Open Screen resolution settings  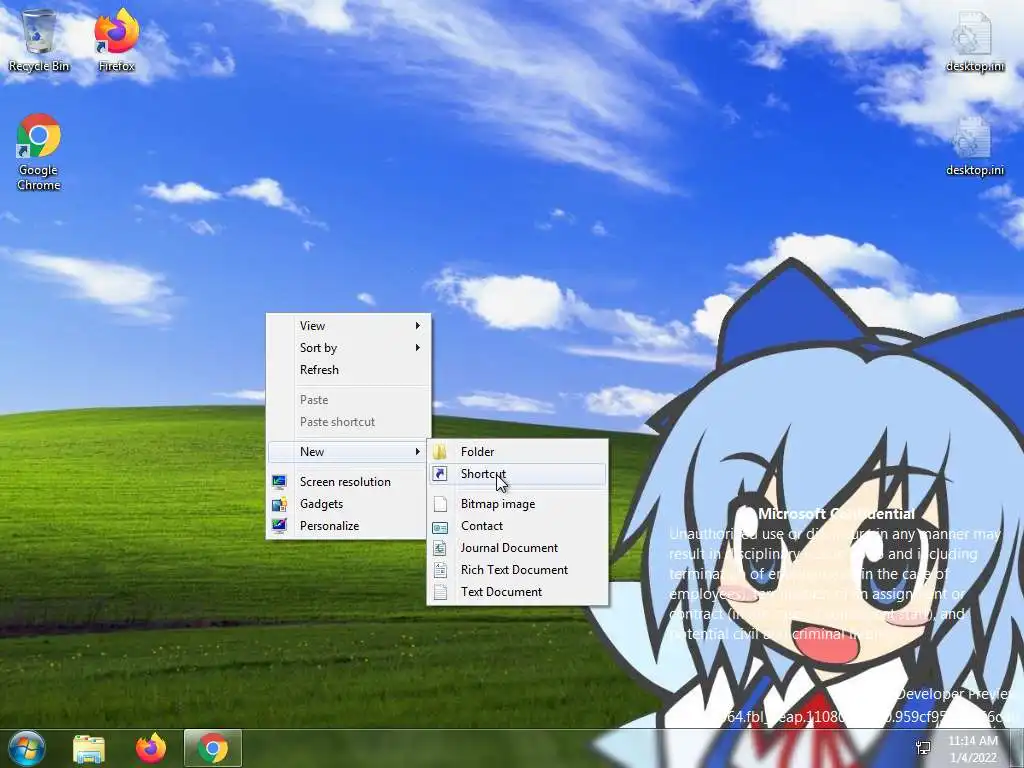347,481
